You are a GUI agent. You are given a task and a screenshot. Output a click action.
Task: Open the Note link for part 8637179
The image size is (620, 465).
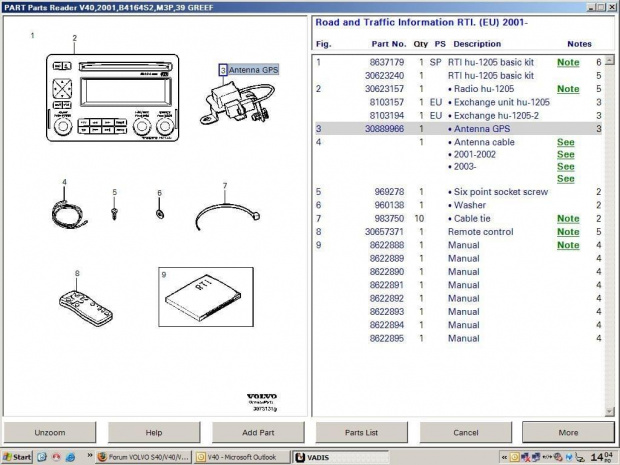tap(568, 62)
